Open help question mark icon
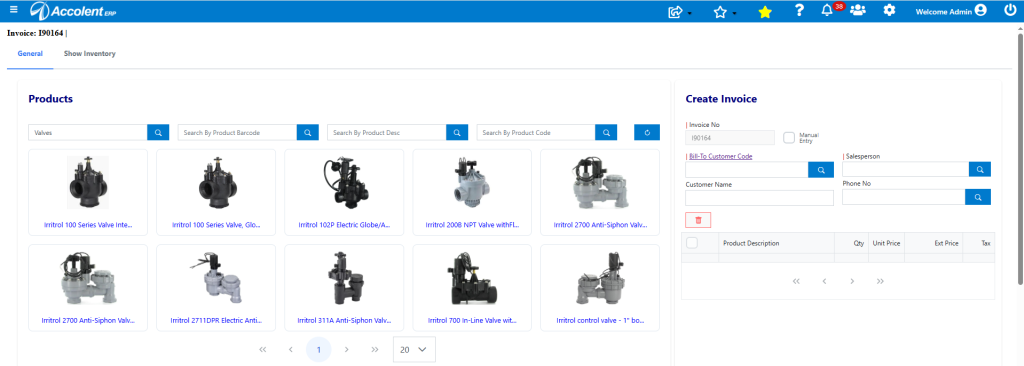Image resolution: width=1024 pixels, height=366 pixels. pos(799,10)
